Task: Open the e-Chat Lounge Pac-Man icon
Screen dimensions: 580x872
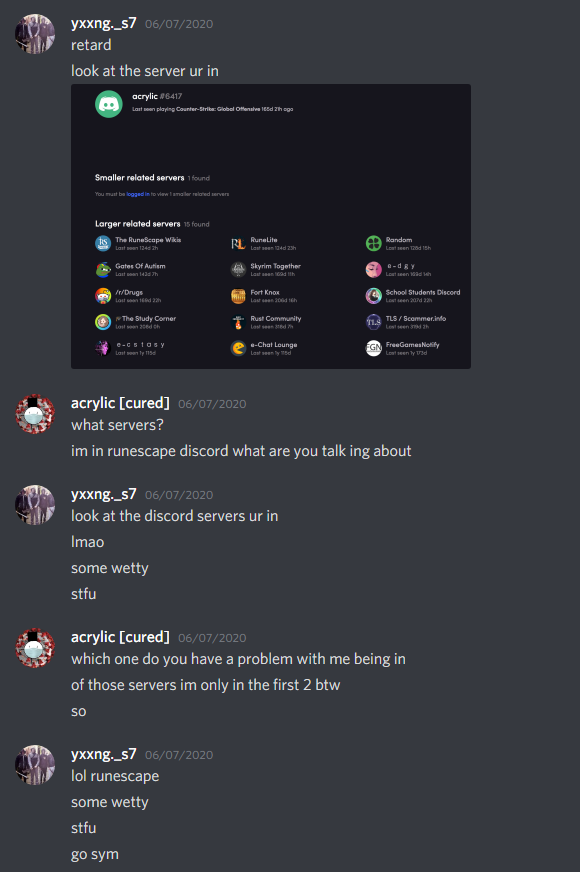Action: 238,348
